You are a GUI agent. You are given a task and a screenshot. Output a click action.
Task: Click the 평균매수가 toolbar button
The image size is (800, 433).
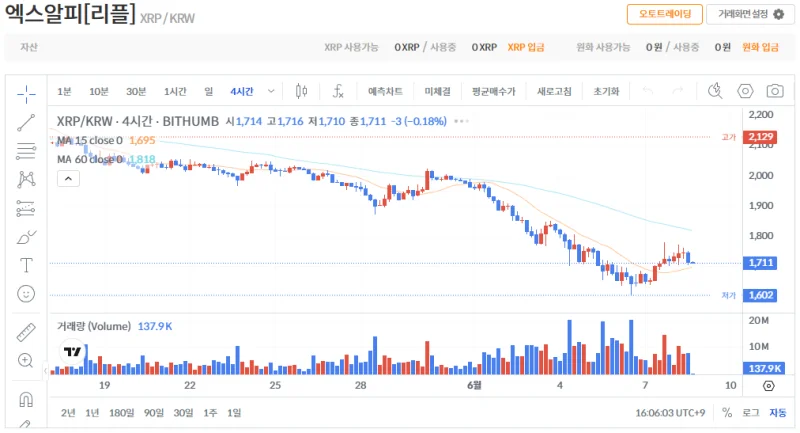[494, 91]
